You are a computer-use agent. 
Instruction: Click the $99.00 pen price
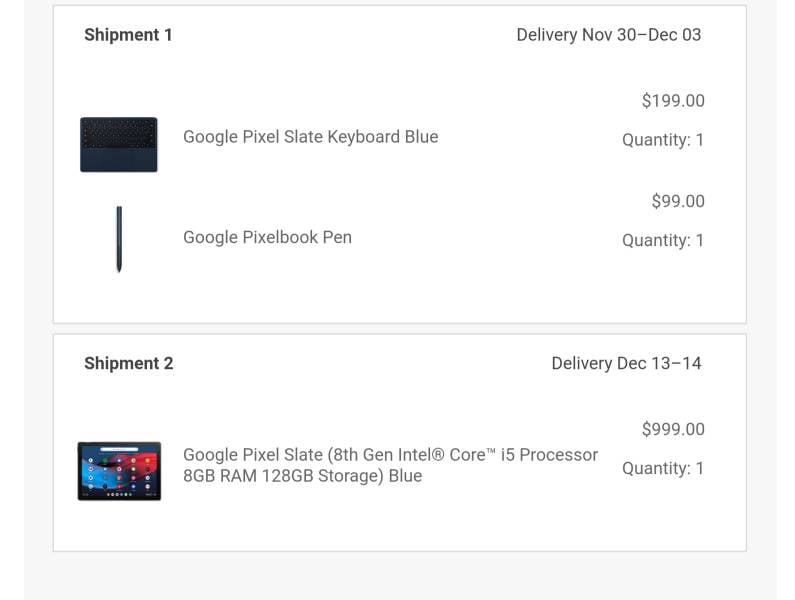(x=678, y=201)
